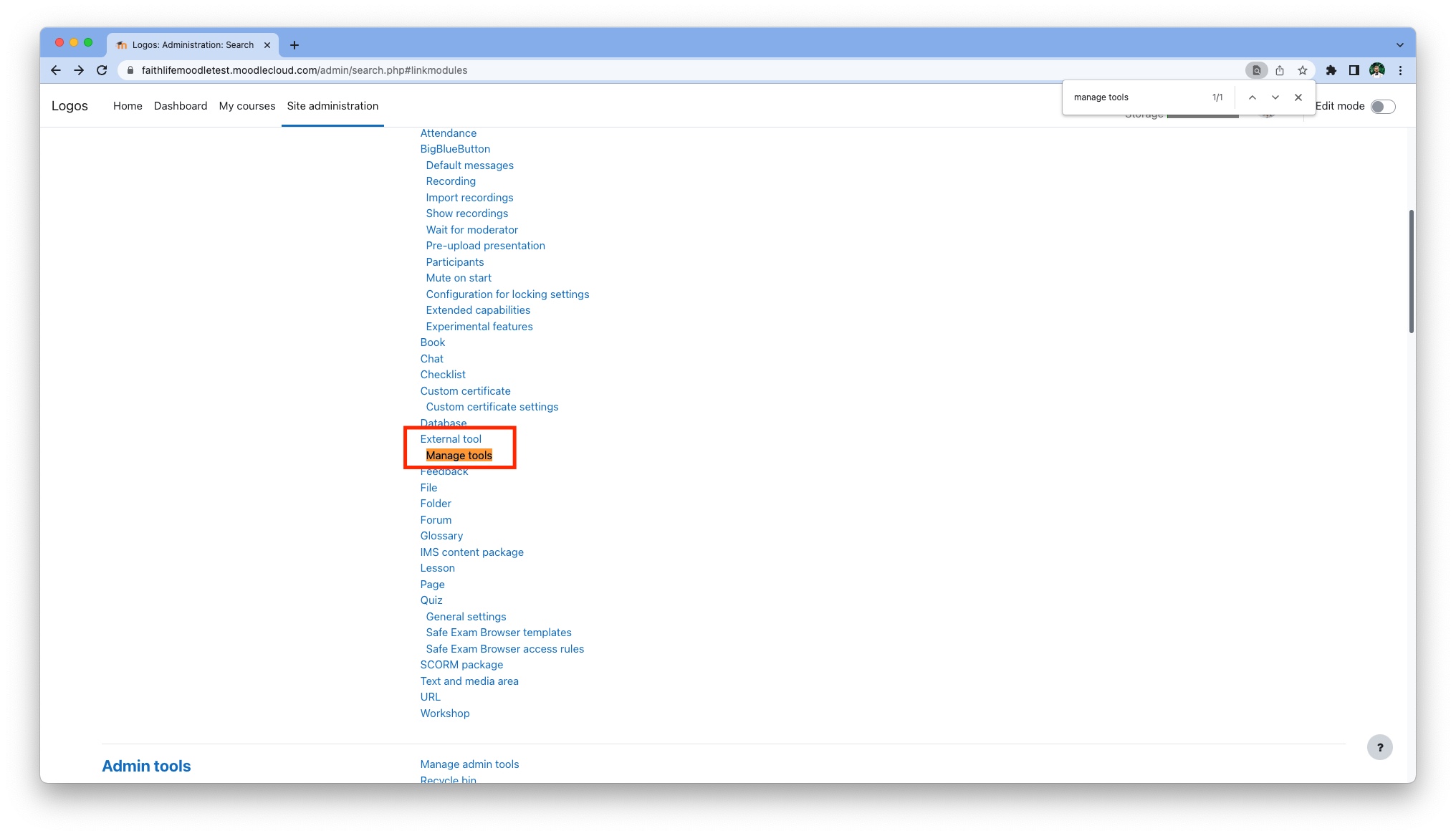The image size is (1456, 836).
Task: Open the share menu in the address bar
Action: click(1280, 70)
